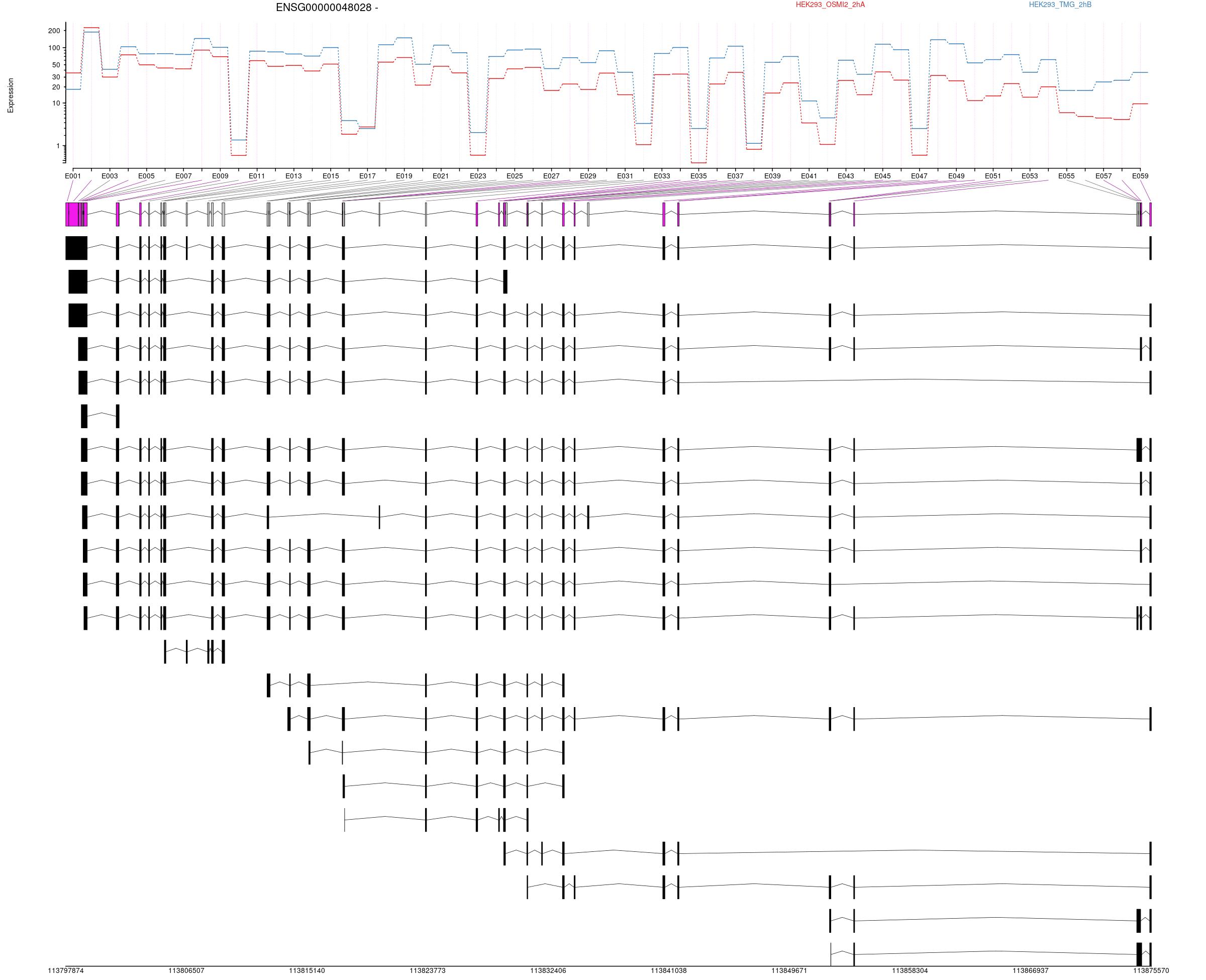Click exon label E033

pos(662,176)
